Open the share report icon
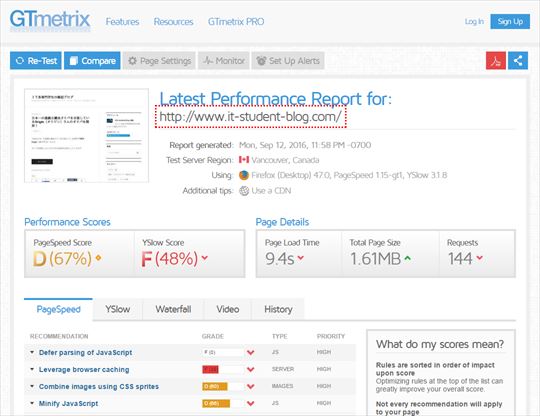This screenshot has width=540, height=416. (518, 61)
